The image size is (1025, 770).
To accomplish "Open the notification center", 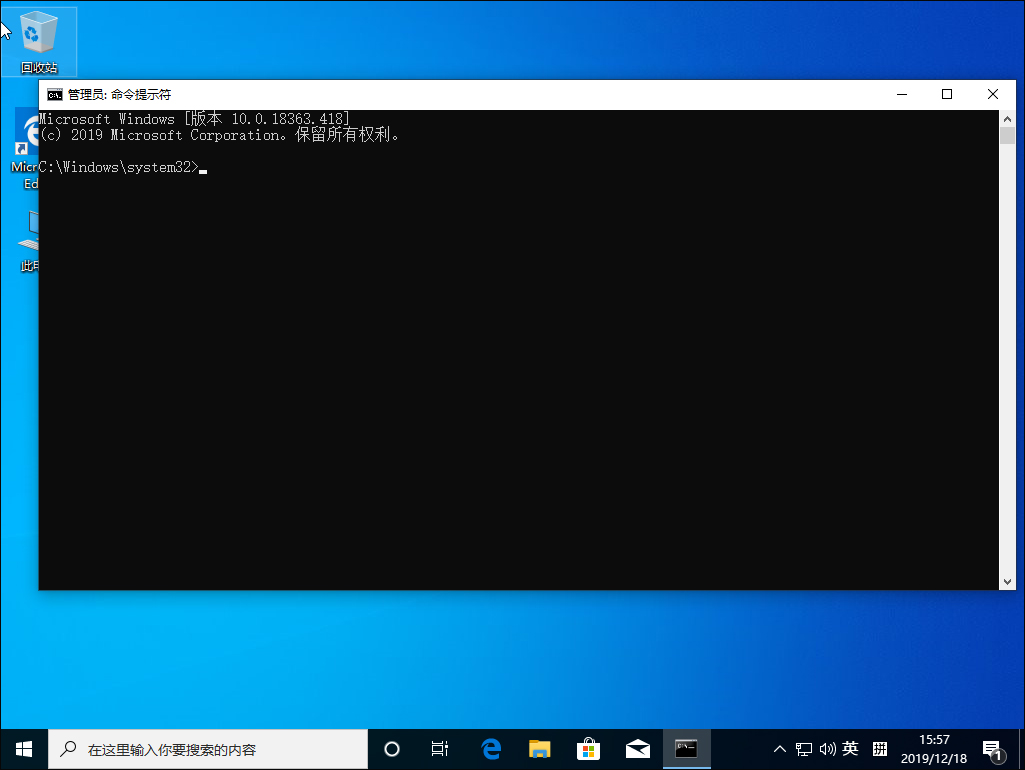I will (993, 748).
